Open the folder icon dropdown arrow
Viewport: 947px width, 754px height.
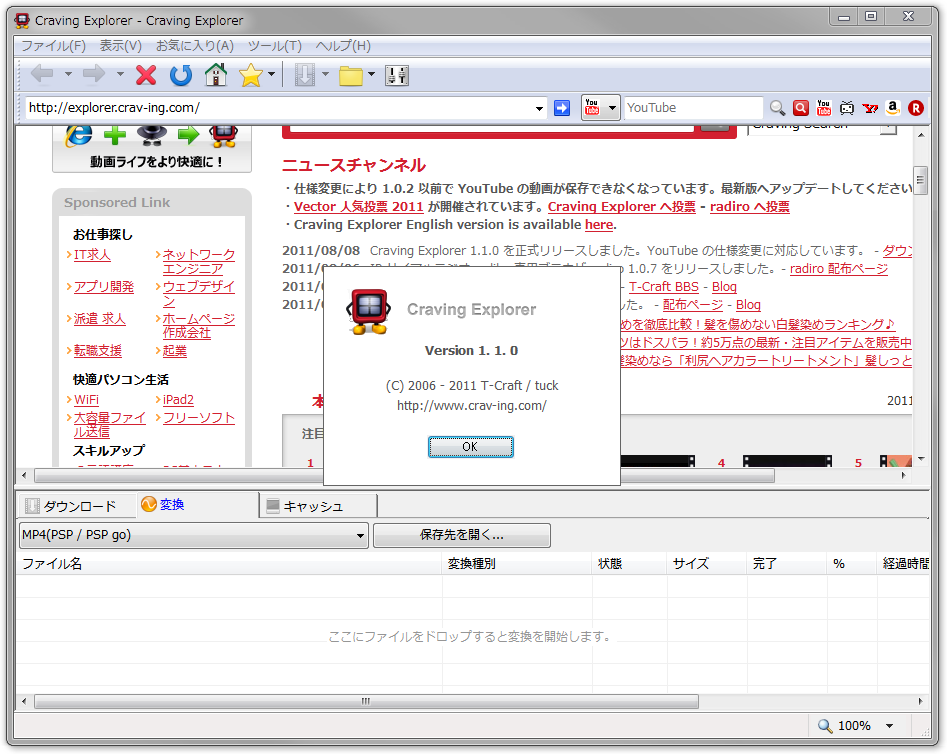tap(371, 74)
